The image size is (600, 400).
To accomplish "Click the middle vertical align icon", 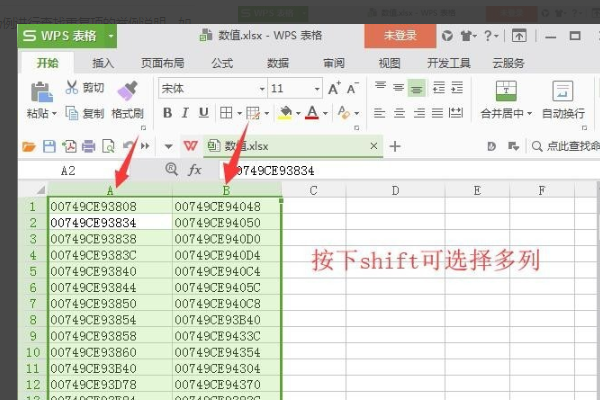I will [x=398, y=88].
